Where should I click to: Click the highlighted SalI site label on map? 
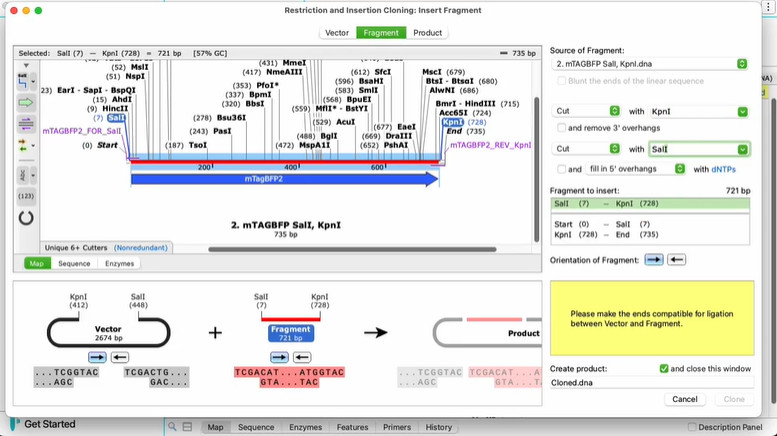click(116, 118)
